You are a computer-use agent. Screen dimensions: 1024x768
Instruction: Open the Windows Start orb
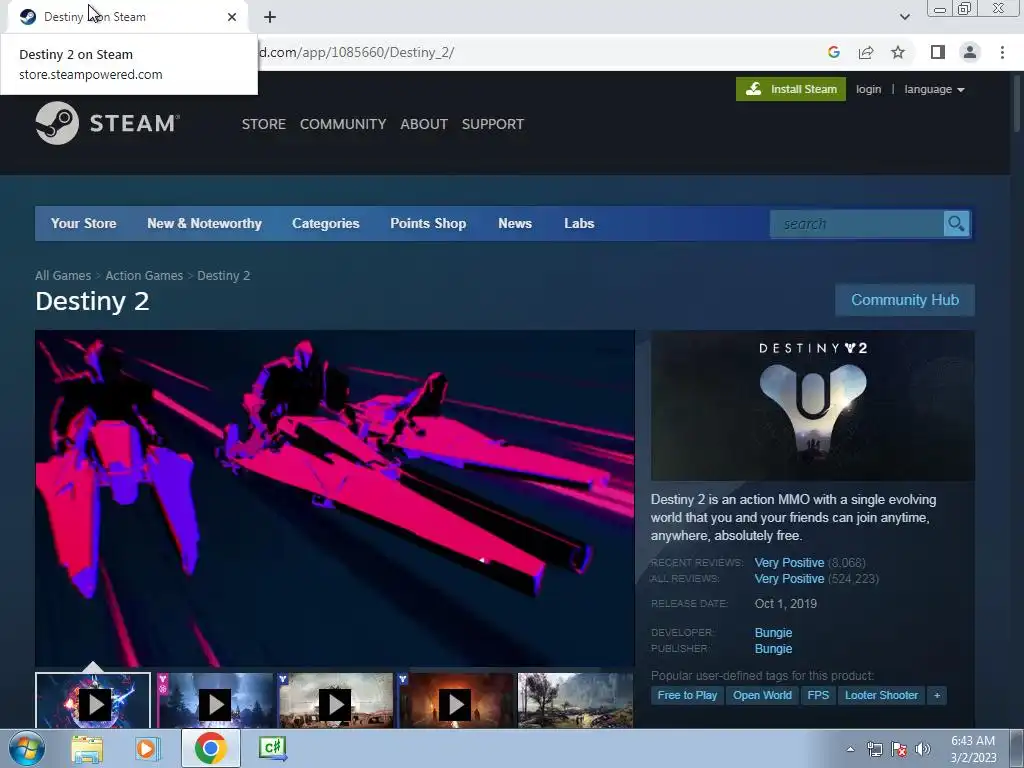point(25,748)
